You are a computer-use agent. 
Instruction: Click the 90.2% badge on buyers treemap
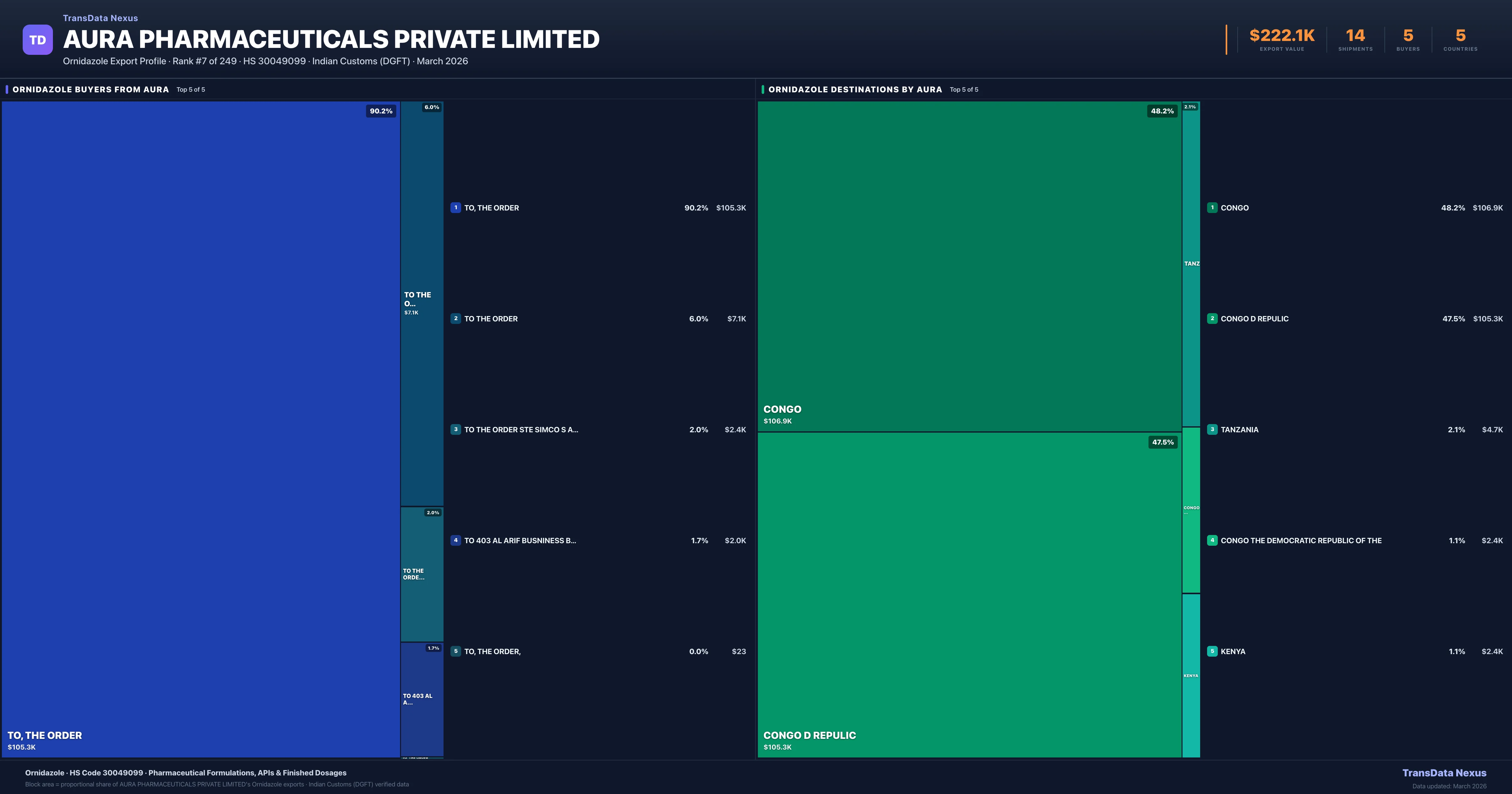[x=381, y=111]
